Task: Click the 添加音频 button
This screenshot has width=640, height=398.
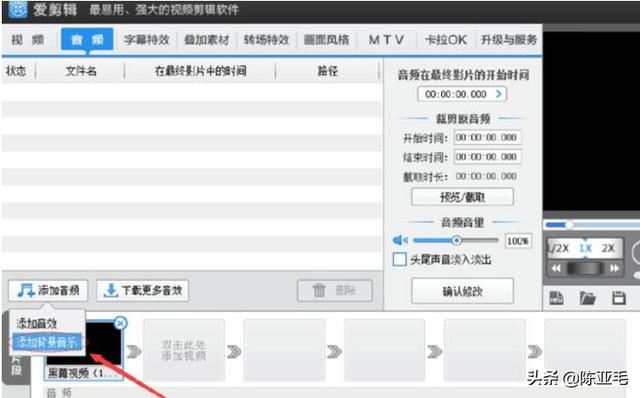Action: click(48, 291)
